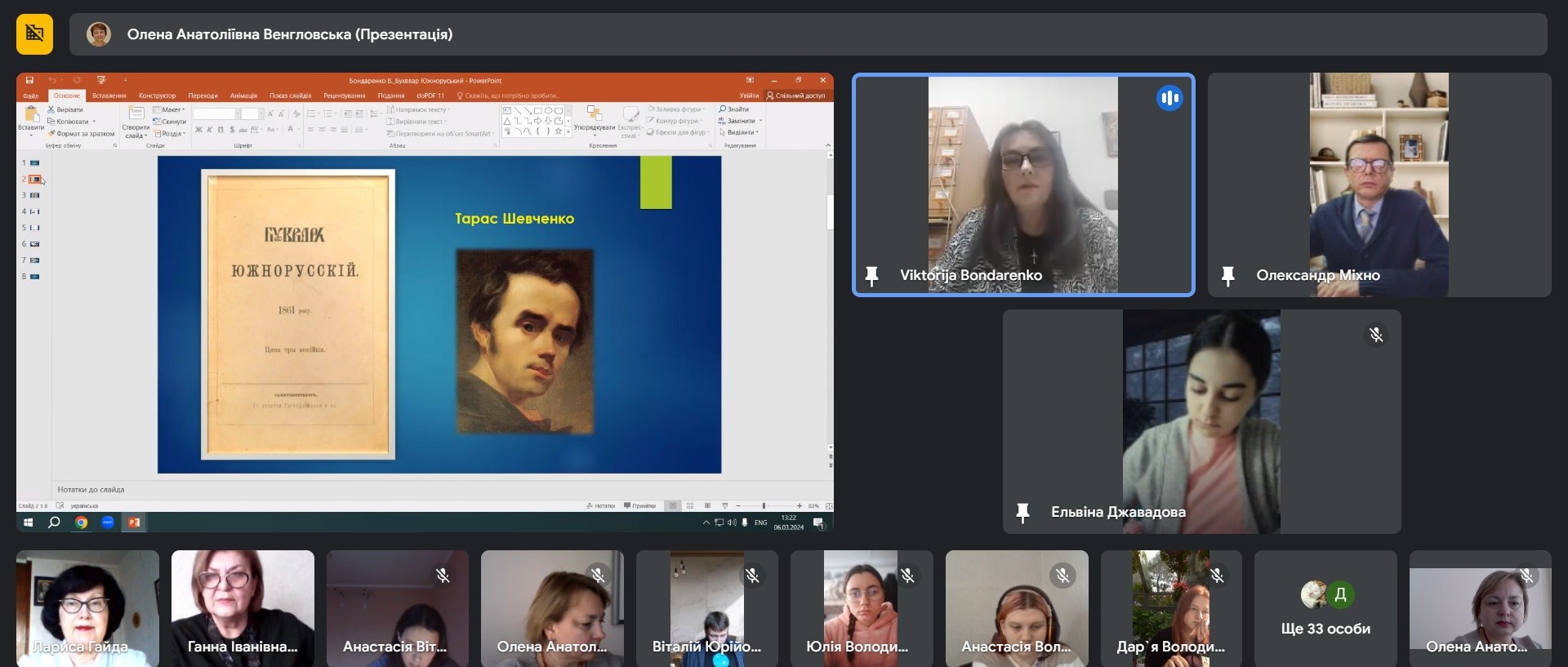Click the Вставити (Paste) clipboard icon
The height and width of the screenshot is (667, 1568).
click(x=31, y=115)
